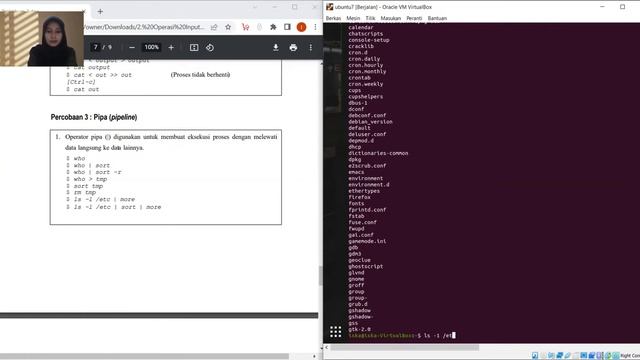The image size is (640, 360).
Task: Open the Chrome extensions puzzle menu
Action: 273,27
